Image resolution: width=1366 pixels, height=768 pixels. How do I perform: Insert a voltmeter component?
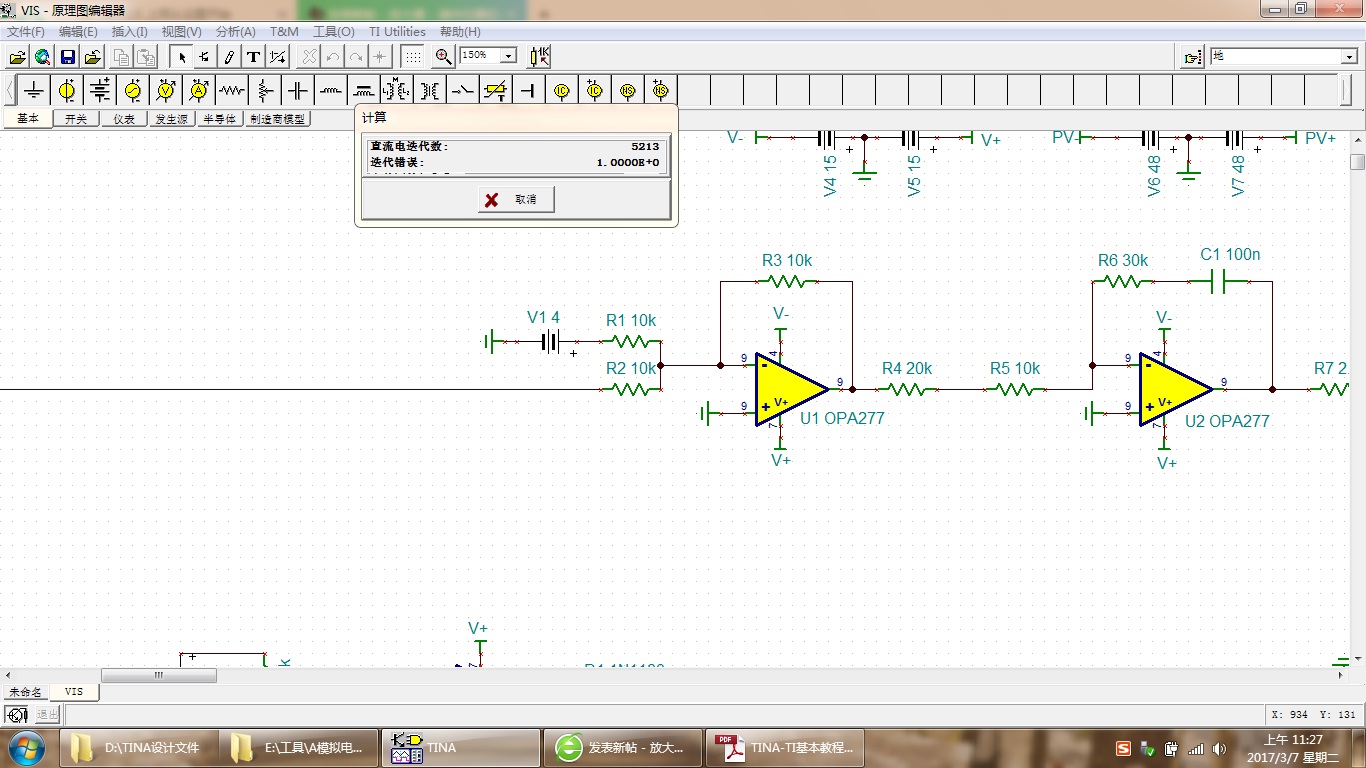166,91
